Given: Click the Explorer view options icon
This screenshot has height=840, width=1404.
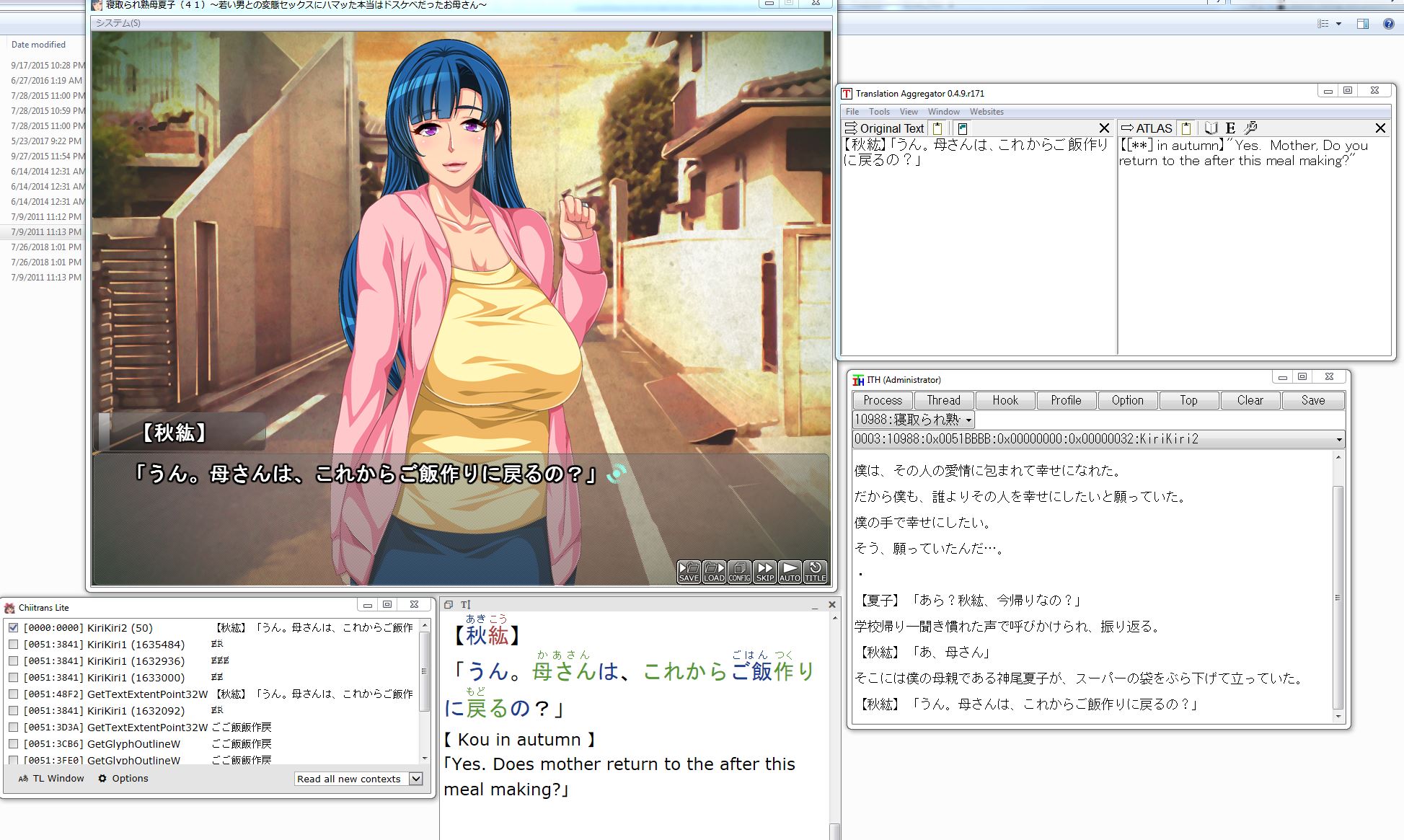Looking at the screenshot, I should point(1323,24).
